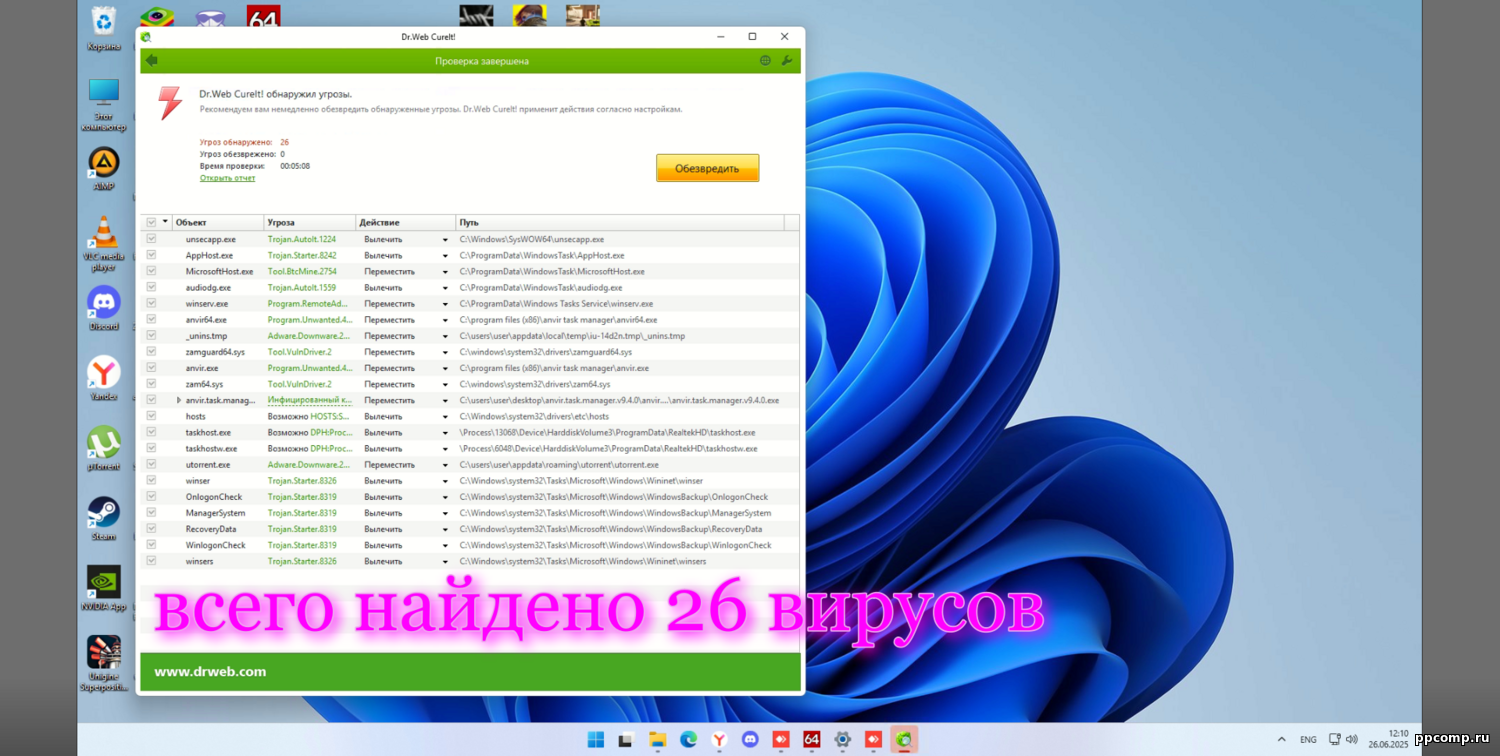The height and width of the screenshot is (756, 1500).
Task: Open the AIMP desktop shortcut
Action: (x=103, y=168)
